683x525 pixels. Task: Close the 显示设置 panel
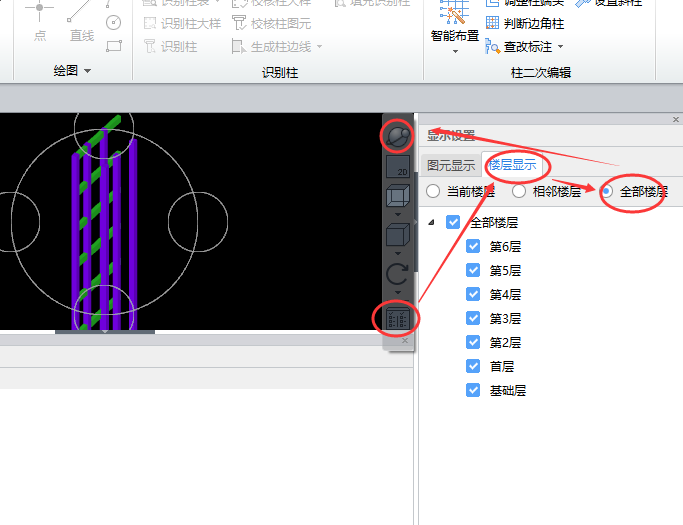click(676, 119)
